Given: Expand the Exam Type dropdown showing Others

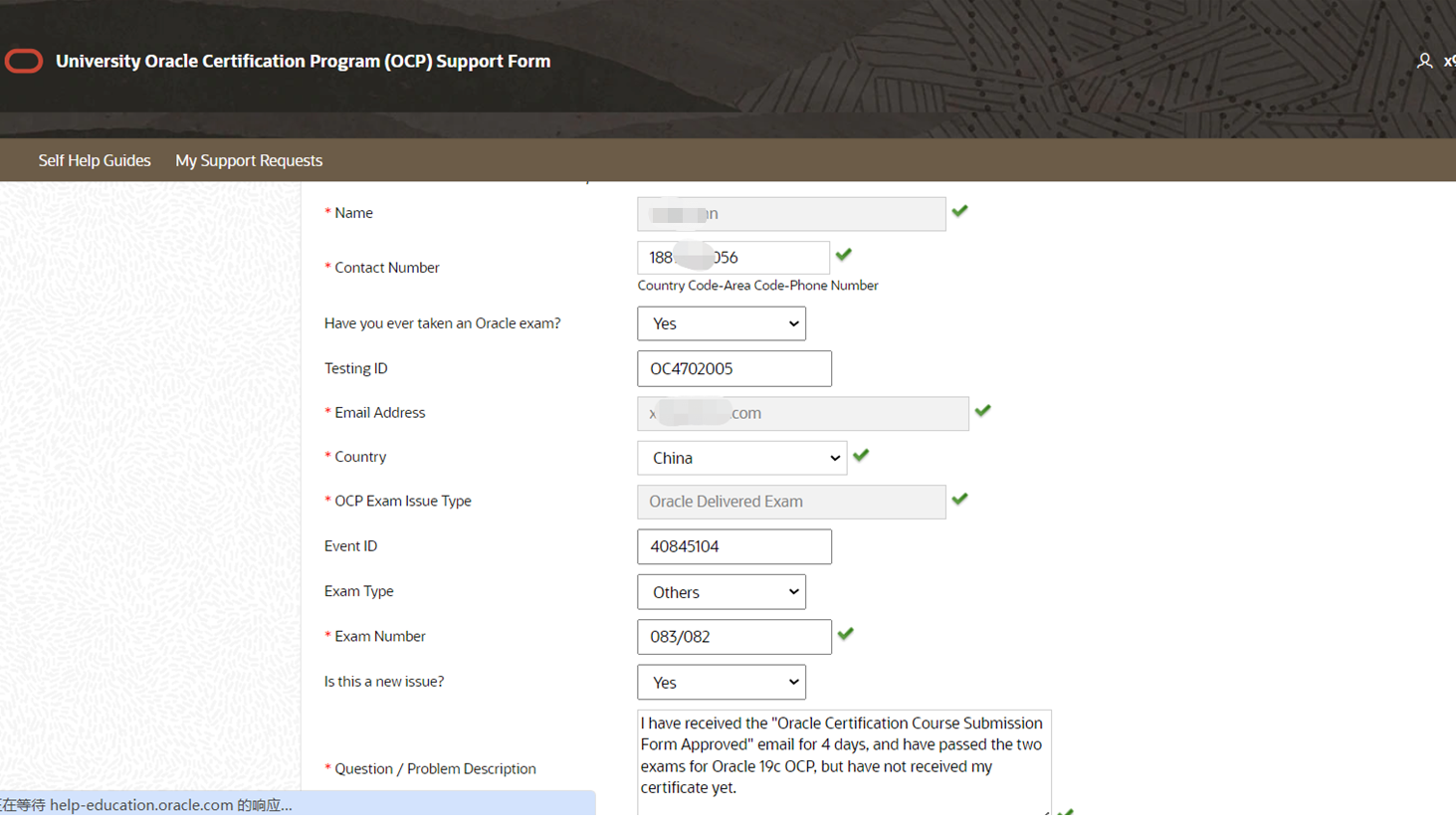Looking at the screenshot, I should [x=722, y=592].
